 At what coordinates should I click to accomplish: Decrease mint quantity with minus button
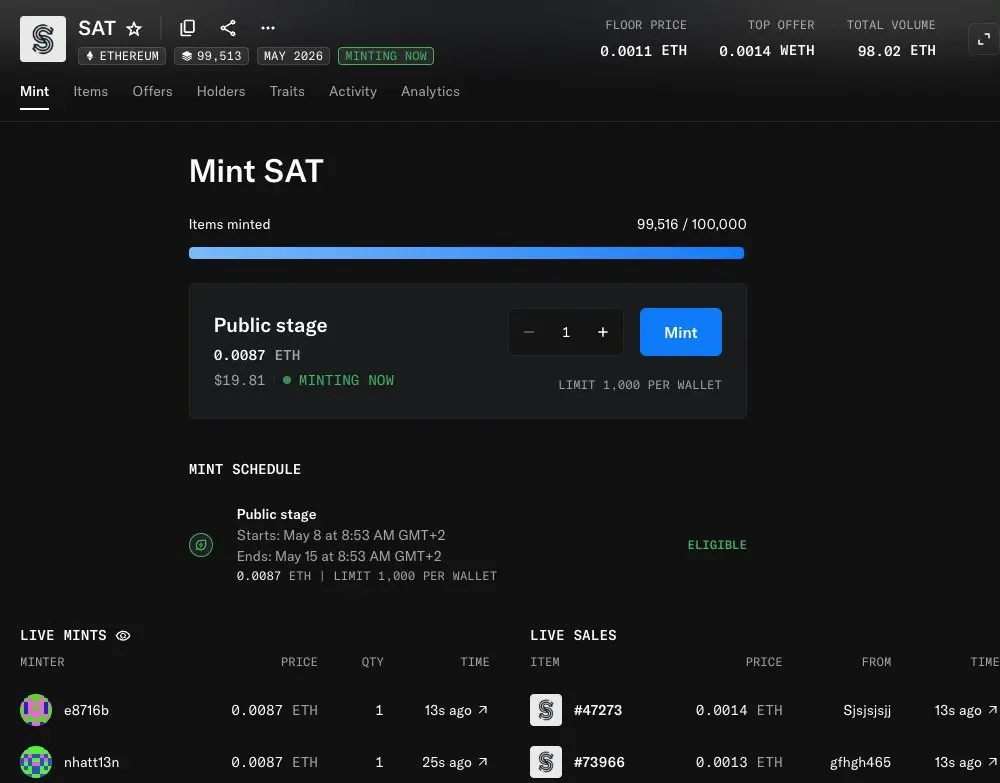(x=529, y=332)
